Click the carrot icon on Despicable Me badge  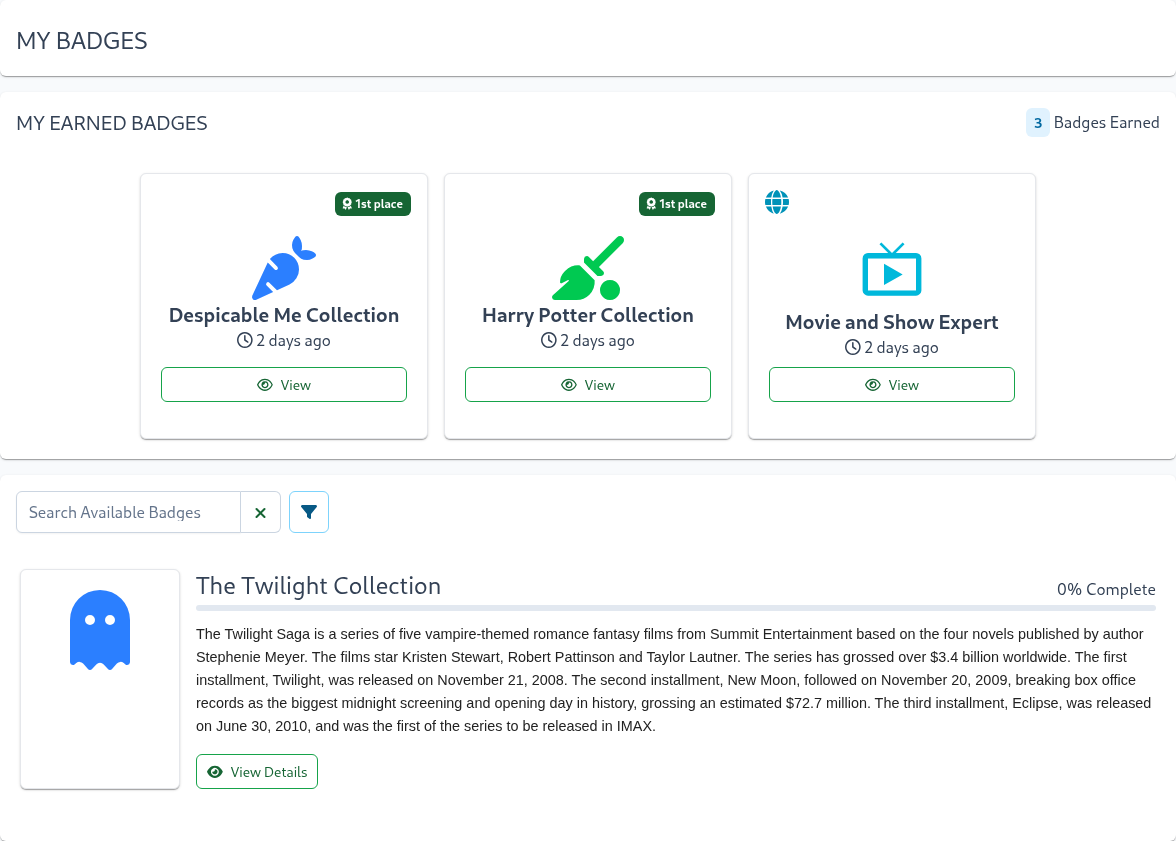tap(284, 268)
